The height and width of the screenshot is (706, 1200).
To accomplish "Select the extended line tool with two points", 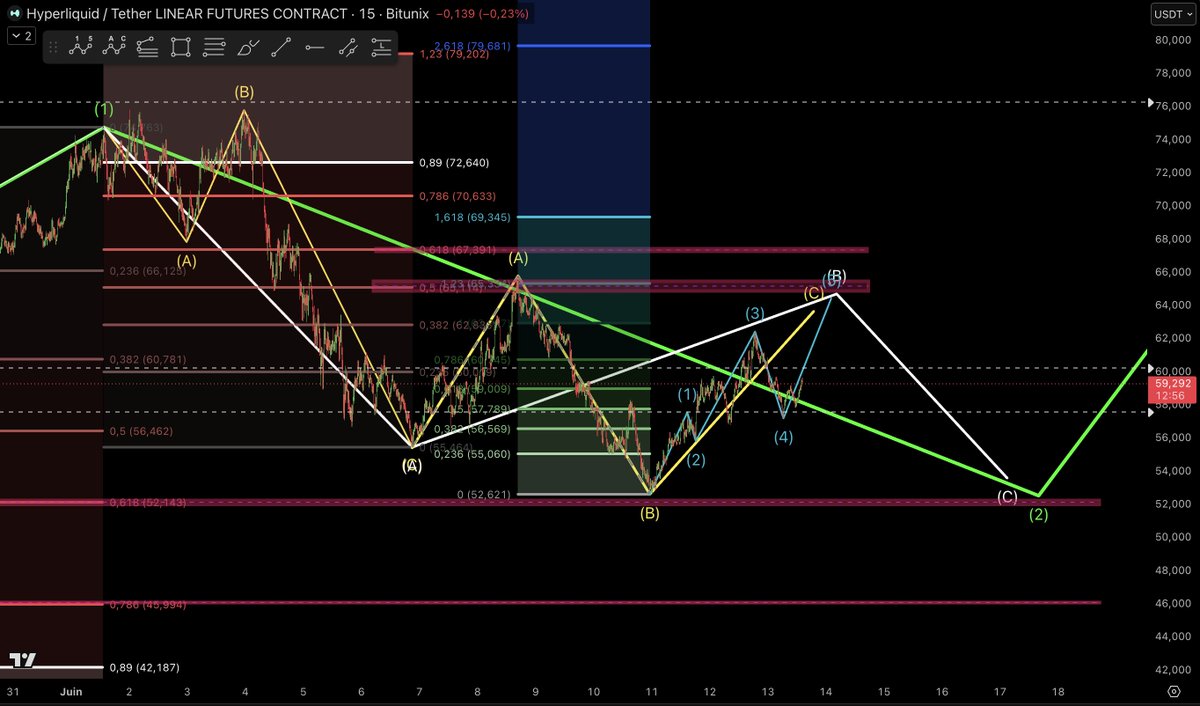I will [x=347, y=46].
